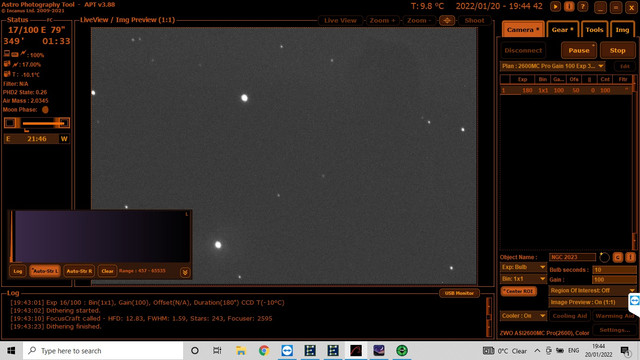This screenshot has height=360, width=640.
Task: Open camera Settings button
Action: tap(614, 330)
